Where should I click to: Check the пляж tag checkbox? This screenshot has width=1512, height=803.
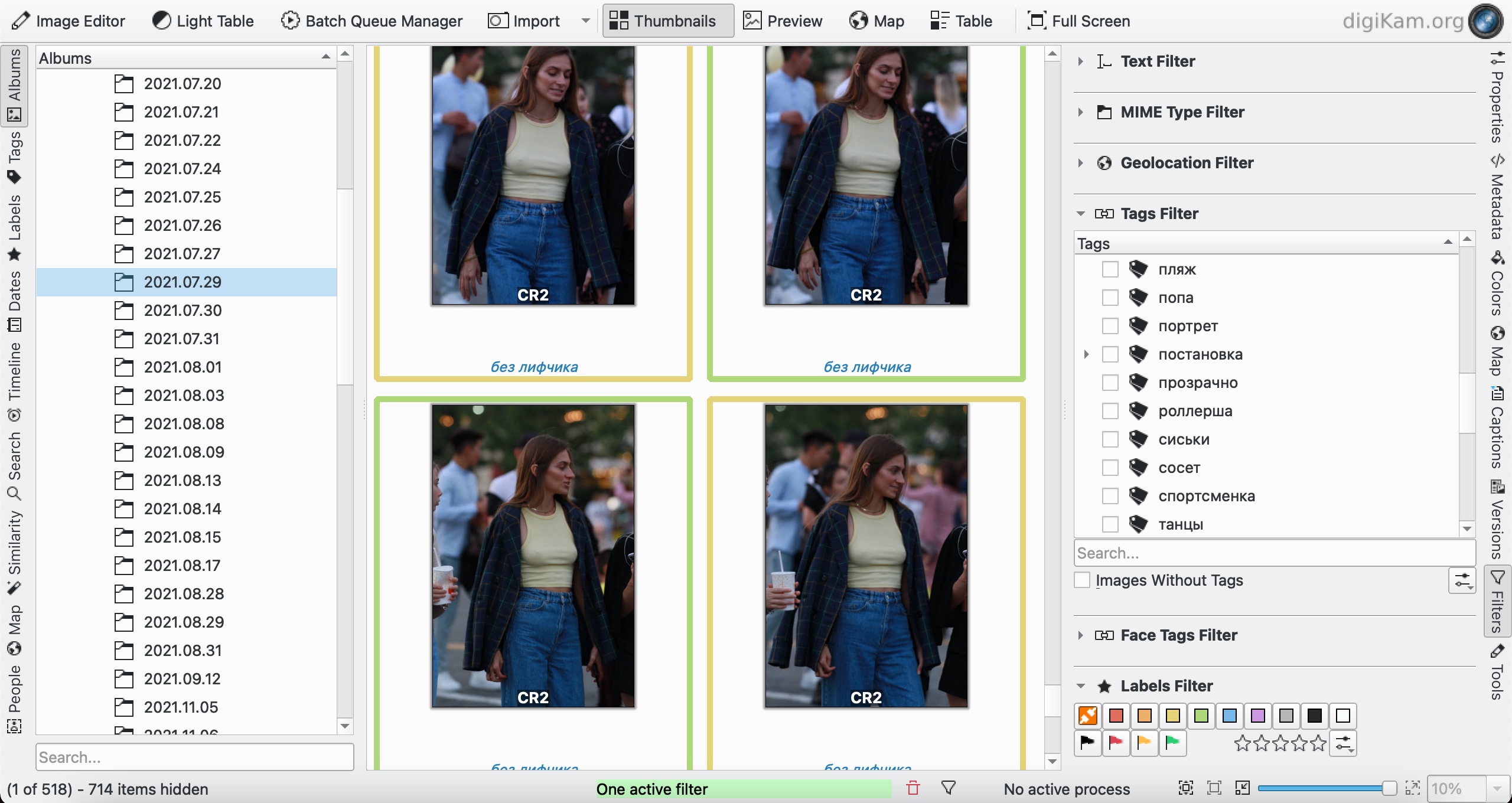point(1110,269)
